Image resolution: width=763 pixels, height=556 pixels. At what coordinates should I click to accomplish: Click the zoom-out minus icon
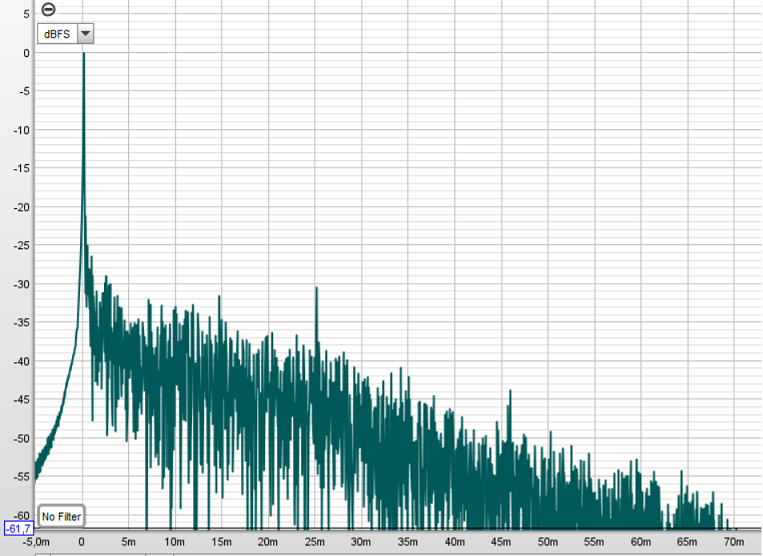pyautogui.click(x=48, y=9)
